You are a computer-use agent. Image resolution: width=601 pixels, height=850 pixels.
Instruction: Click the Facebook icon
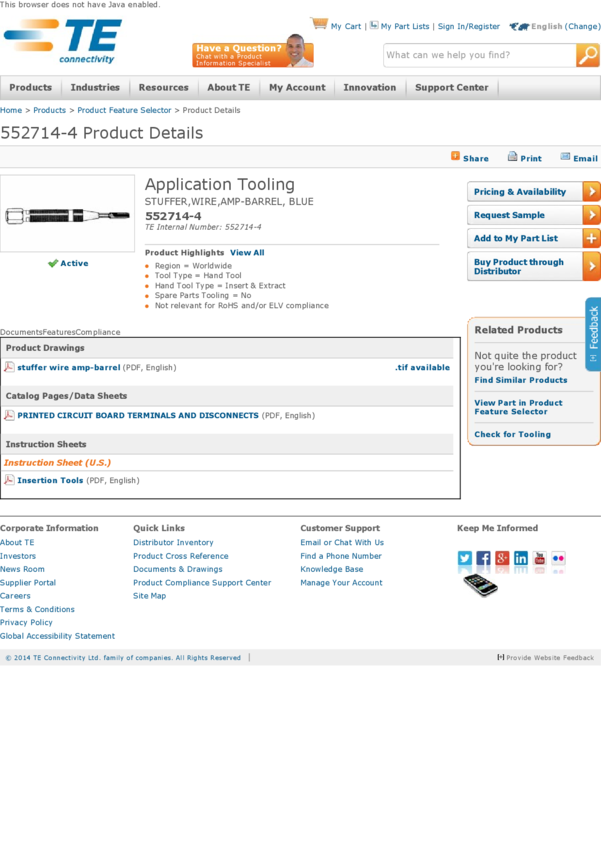pos(483,558)
